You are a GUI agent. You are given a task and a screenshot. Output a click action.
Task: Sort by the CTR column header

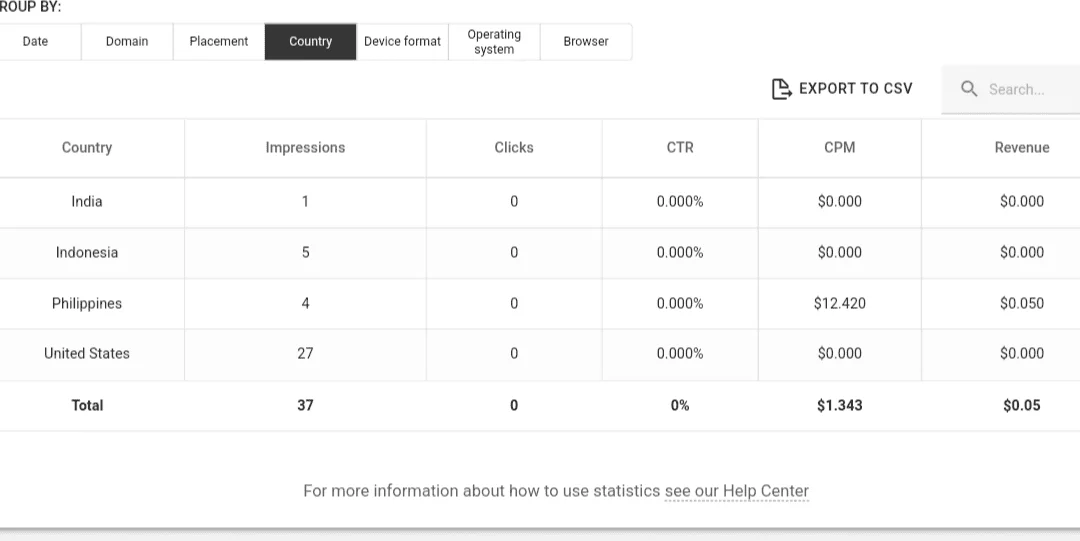click(680, 147)
